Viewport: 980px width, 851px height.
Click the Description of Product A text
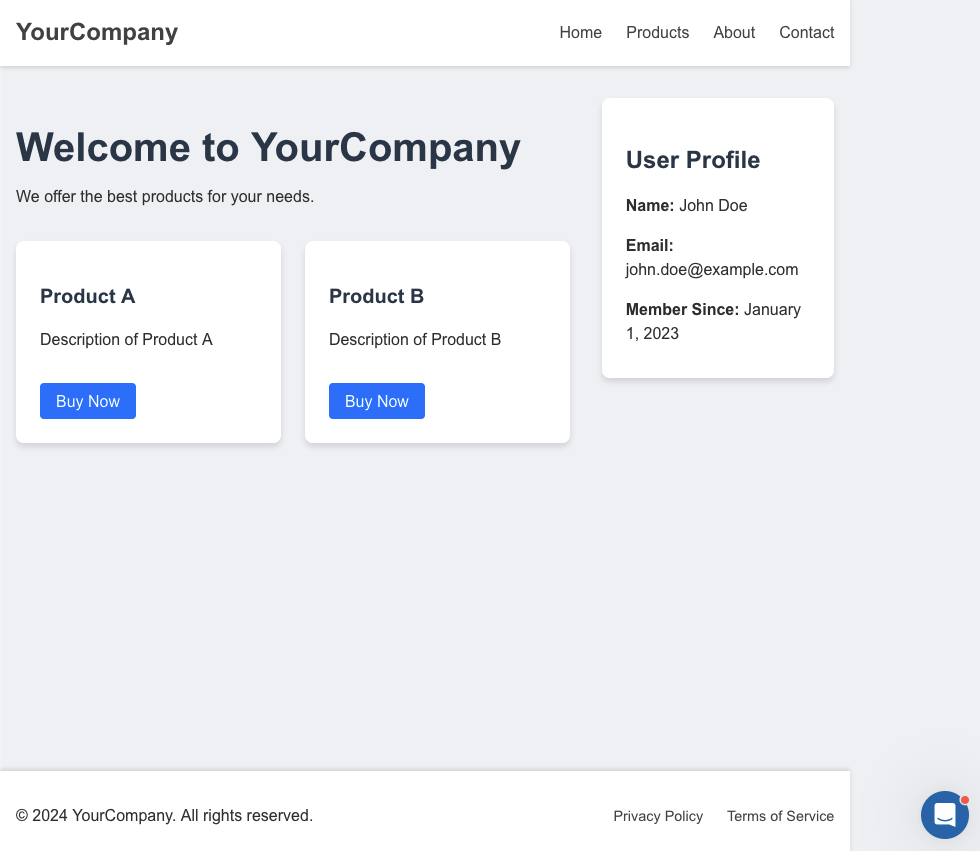pos(126,339)
